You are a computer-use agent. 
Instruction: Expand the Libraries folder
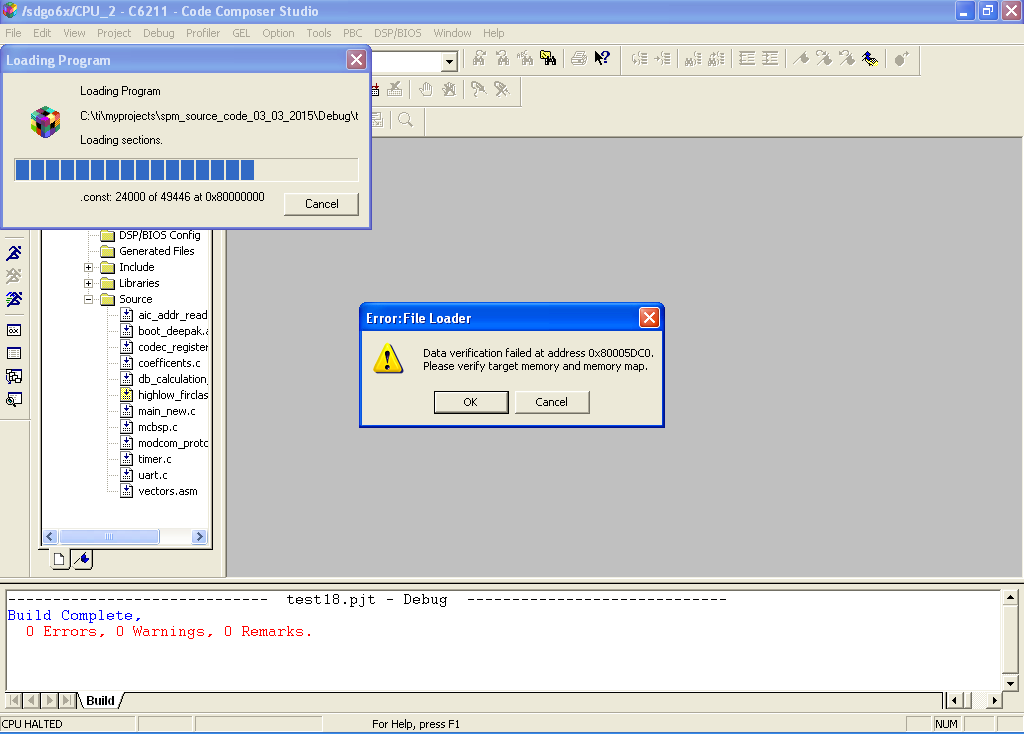(x=88, y=283)
